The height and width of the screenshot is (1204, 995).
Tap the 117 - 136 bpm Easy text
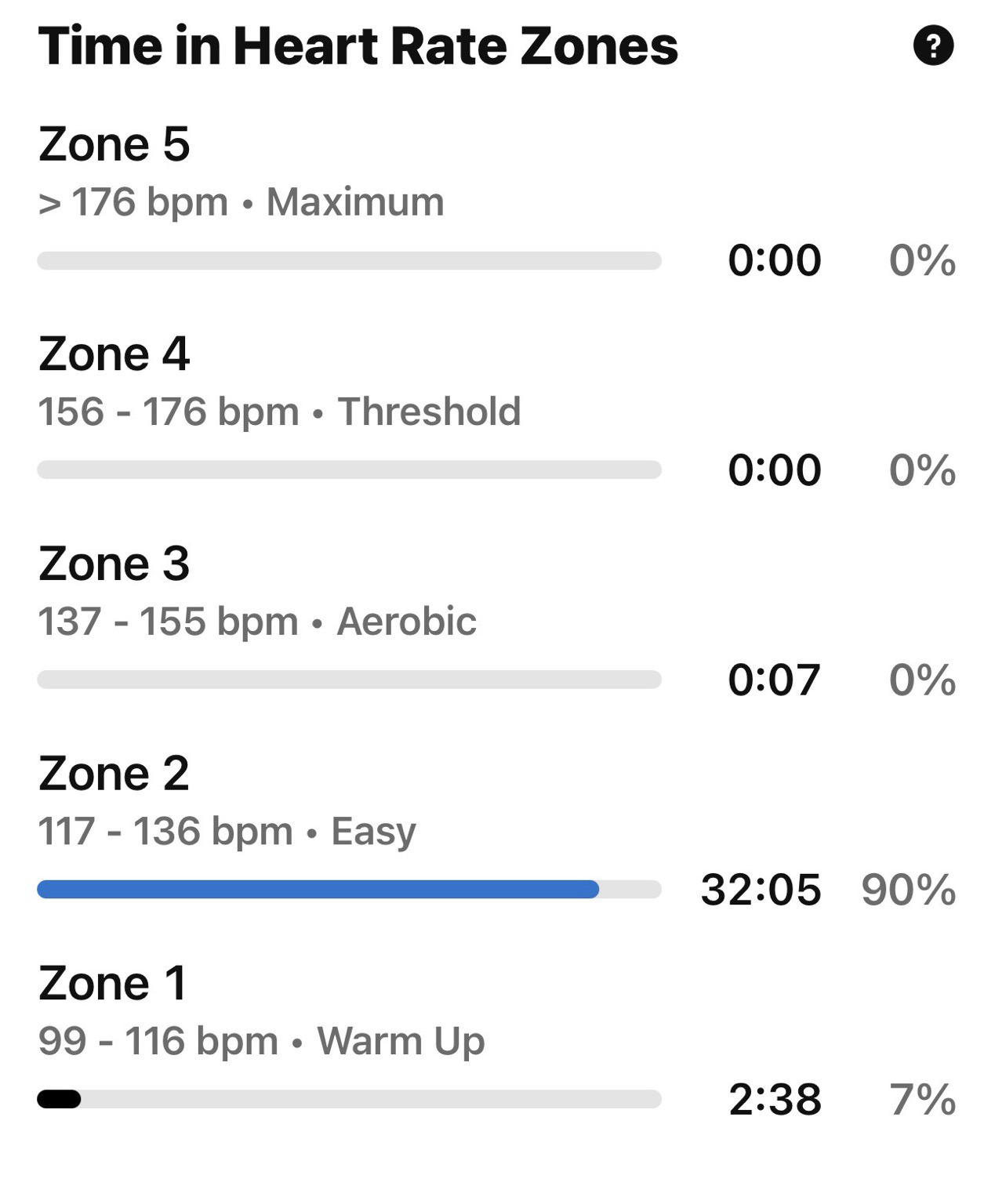(x=227, y=831)
